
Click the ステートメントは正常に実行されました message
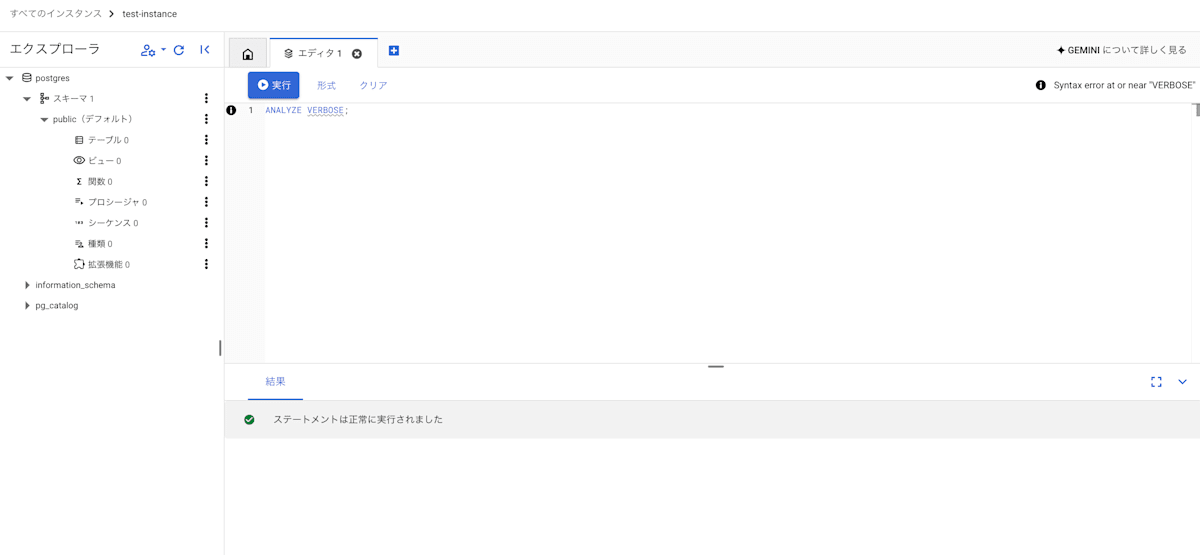(358, 420)
